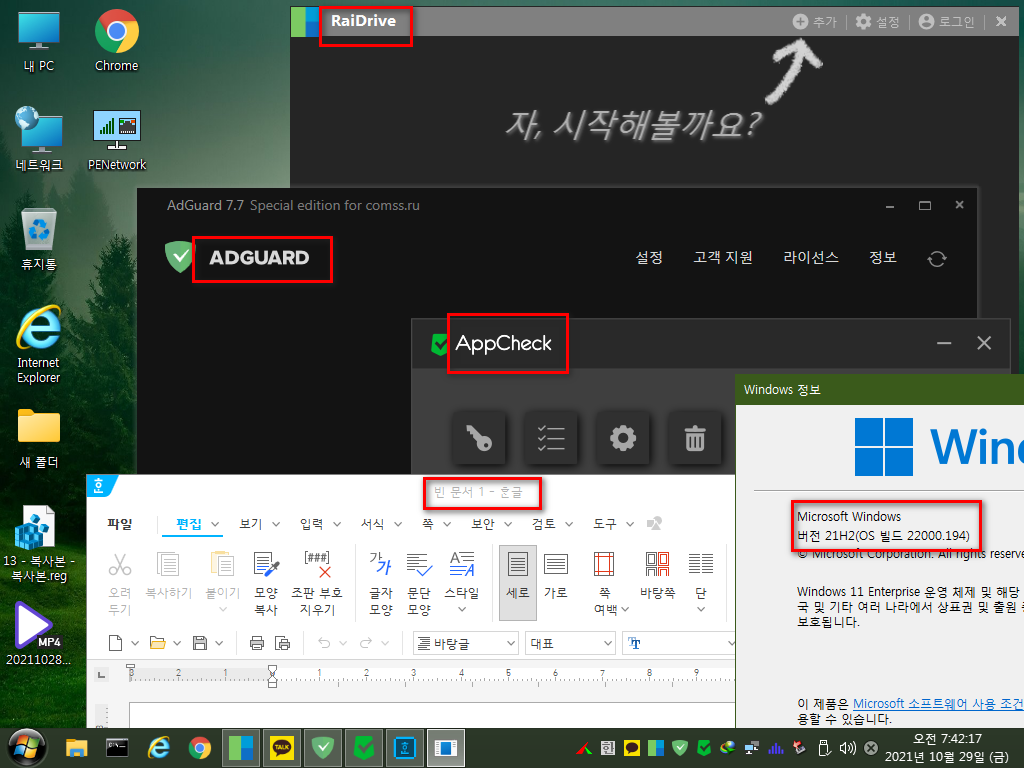Viewport: 1024px width, 768px height.
Task: Expand the 단 columns dropdown
Action: [701, 609]
